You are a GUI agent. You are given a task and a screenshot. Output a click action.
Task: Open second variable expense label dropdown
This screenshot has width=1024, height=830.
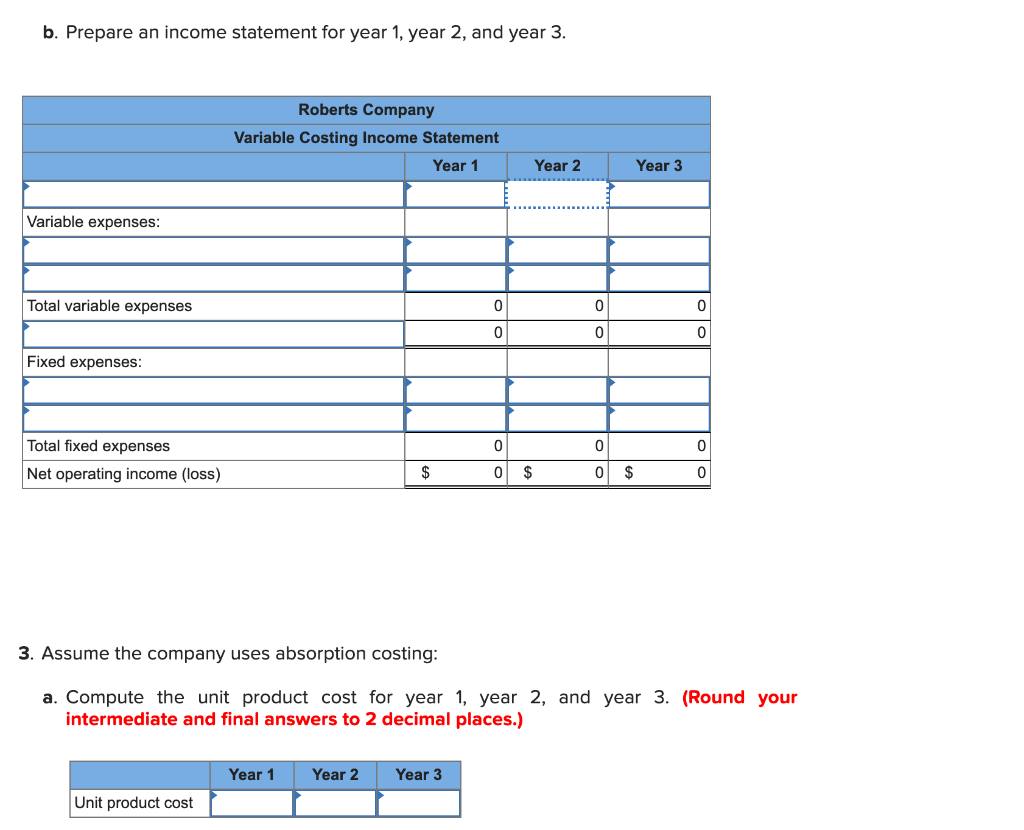[214, 278]
